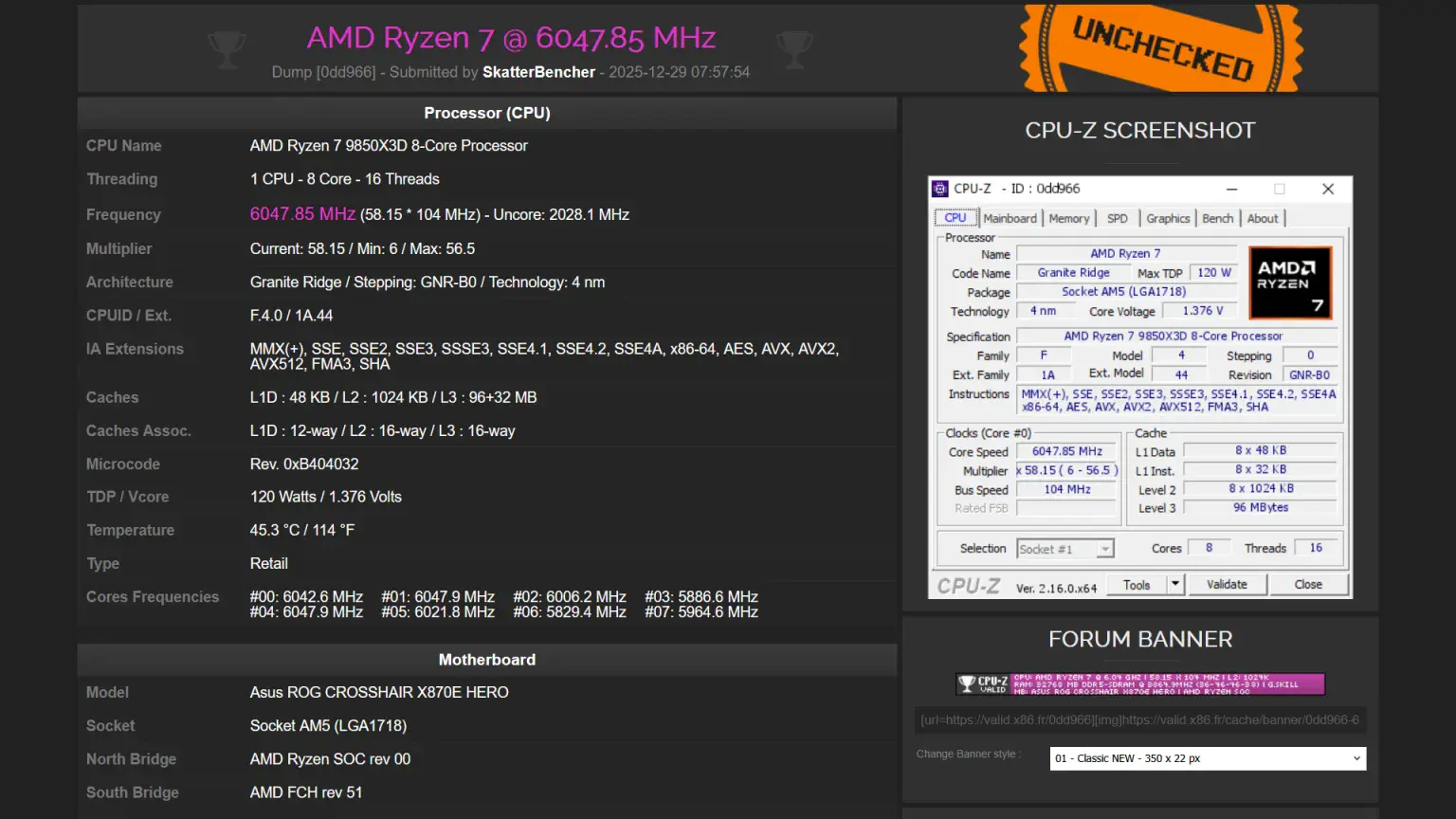
Task: Click the Granite Ridge code name field
Action: pos(1073,273)
